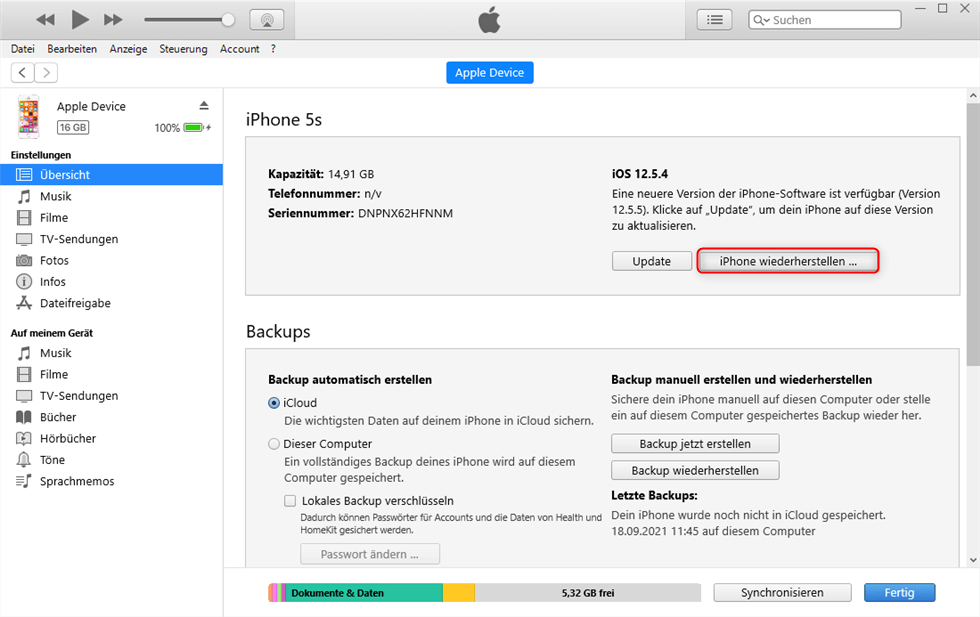Click the Synchronisieren button
The height and width of the screenshot is (617, 980).
tap(782, 593)
